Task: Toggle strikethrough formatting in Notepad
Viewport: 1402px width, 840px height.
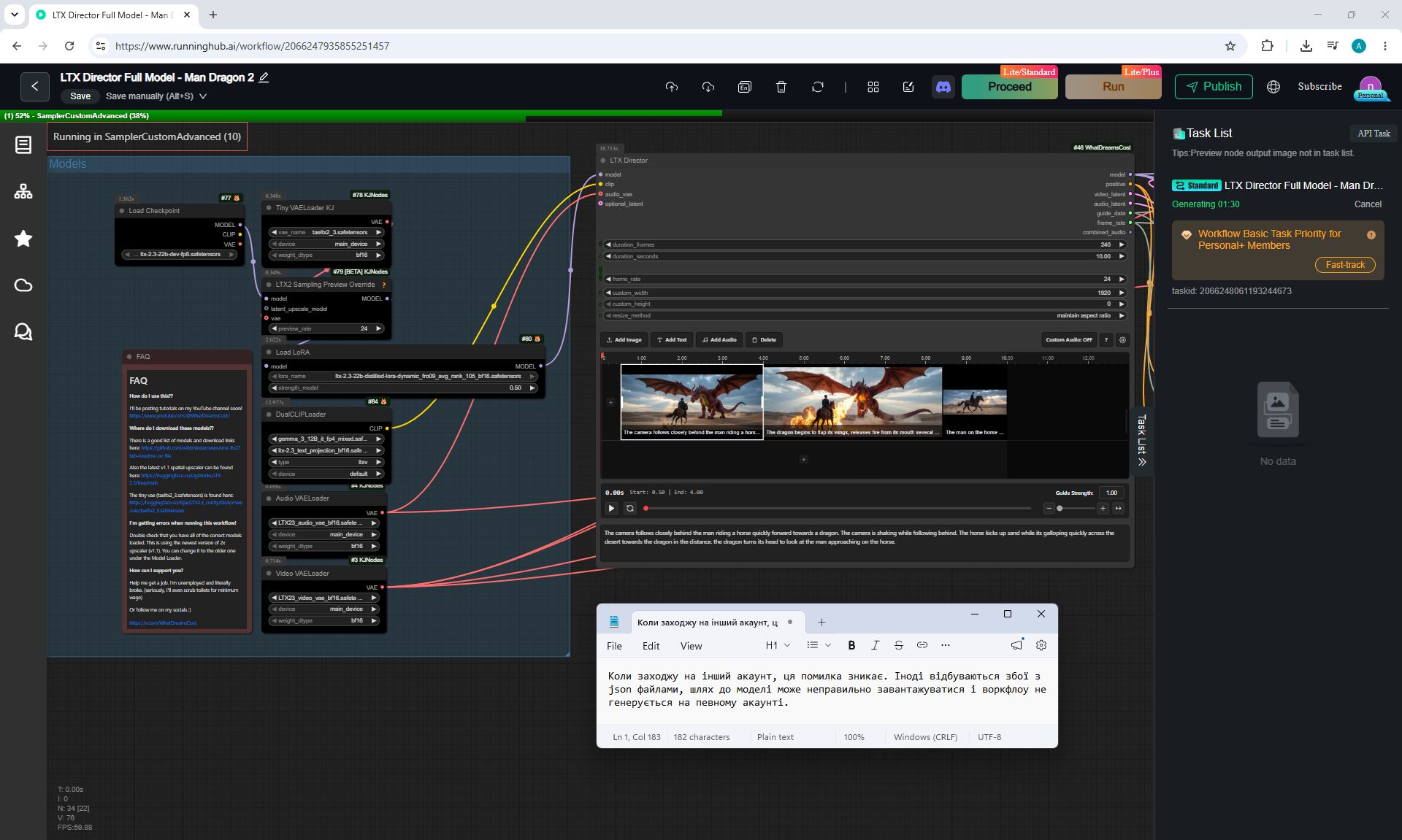Action: pos(899,645)
